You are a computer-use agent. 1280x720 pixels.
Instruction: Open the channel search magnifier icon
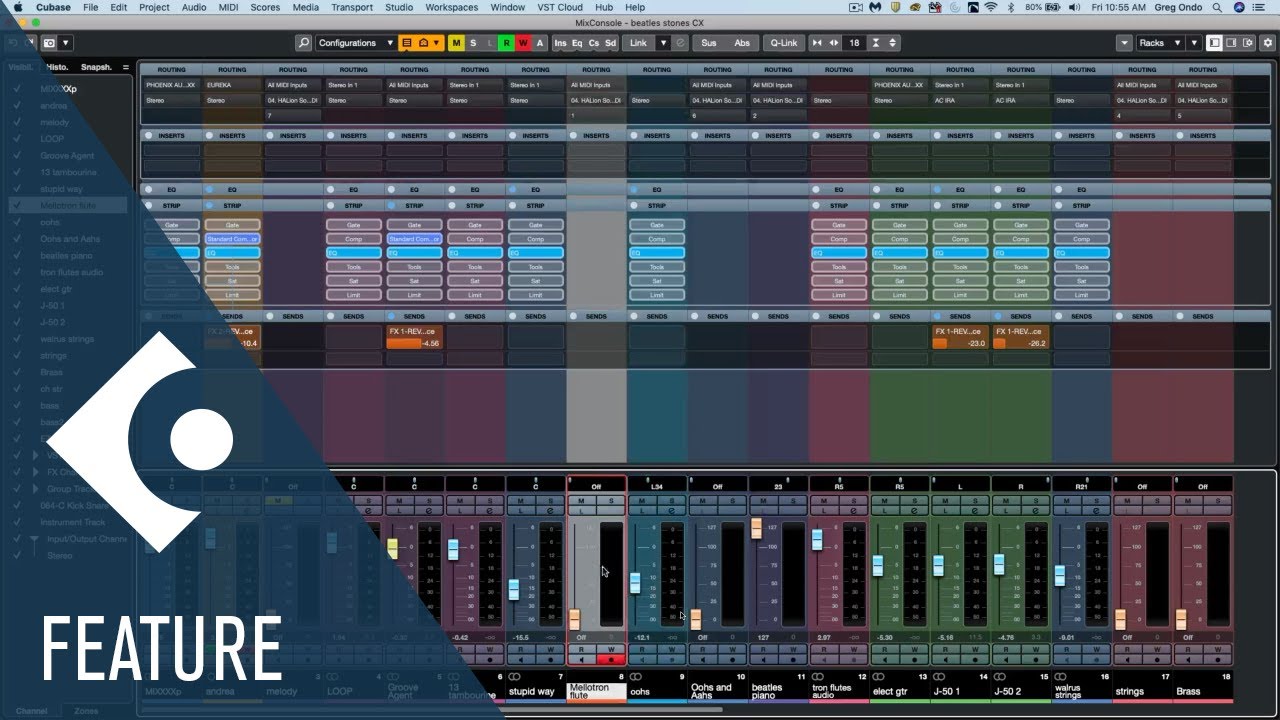coord(304,43)
